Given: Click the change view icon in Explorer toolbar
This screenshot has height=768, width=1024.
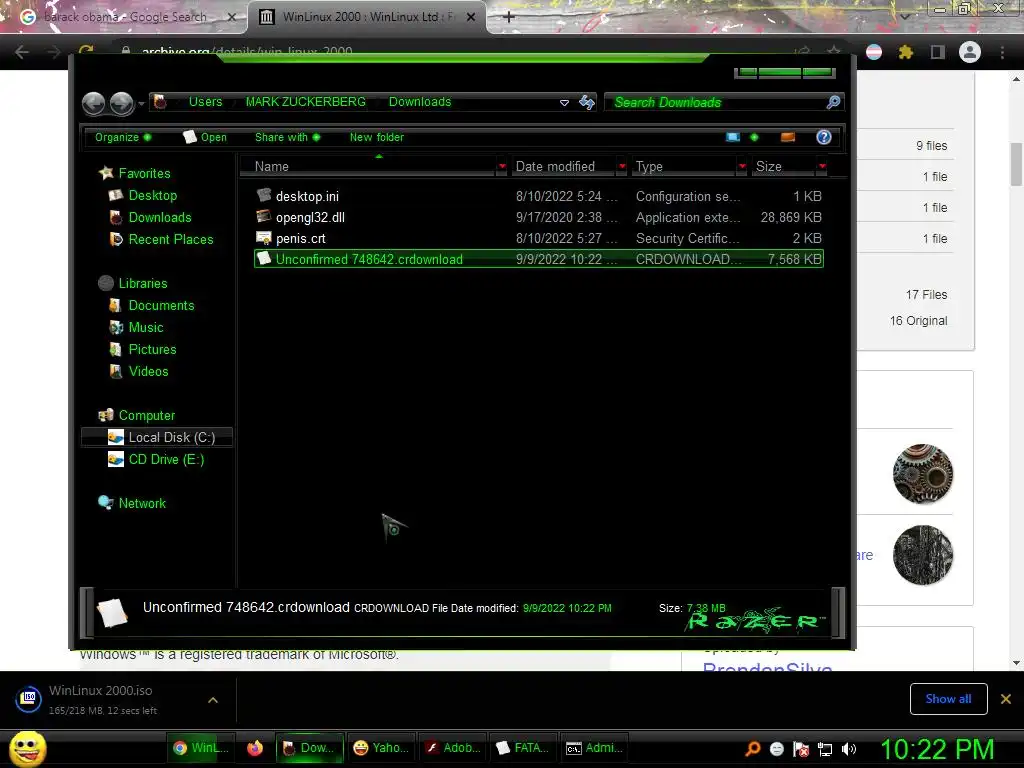Looking at the screenshot, I should (x=733, y=137).
